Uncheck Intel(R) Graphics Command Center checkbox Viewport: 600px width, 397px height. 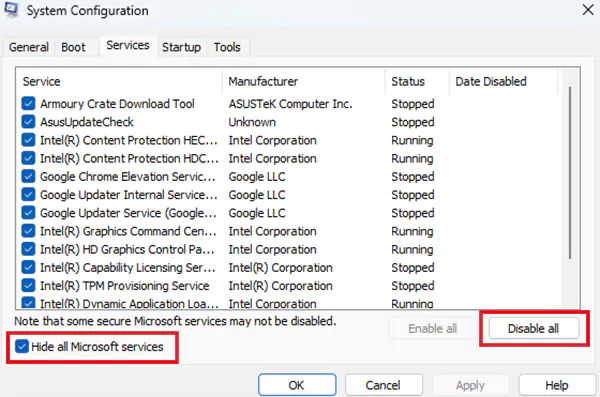point(28,231)
